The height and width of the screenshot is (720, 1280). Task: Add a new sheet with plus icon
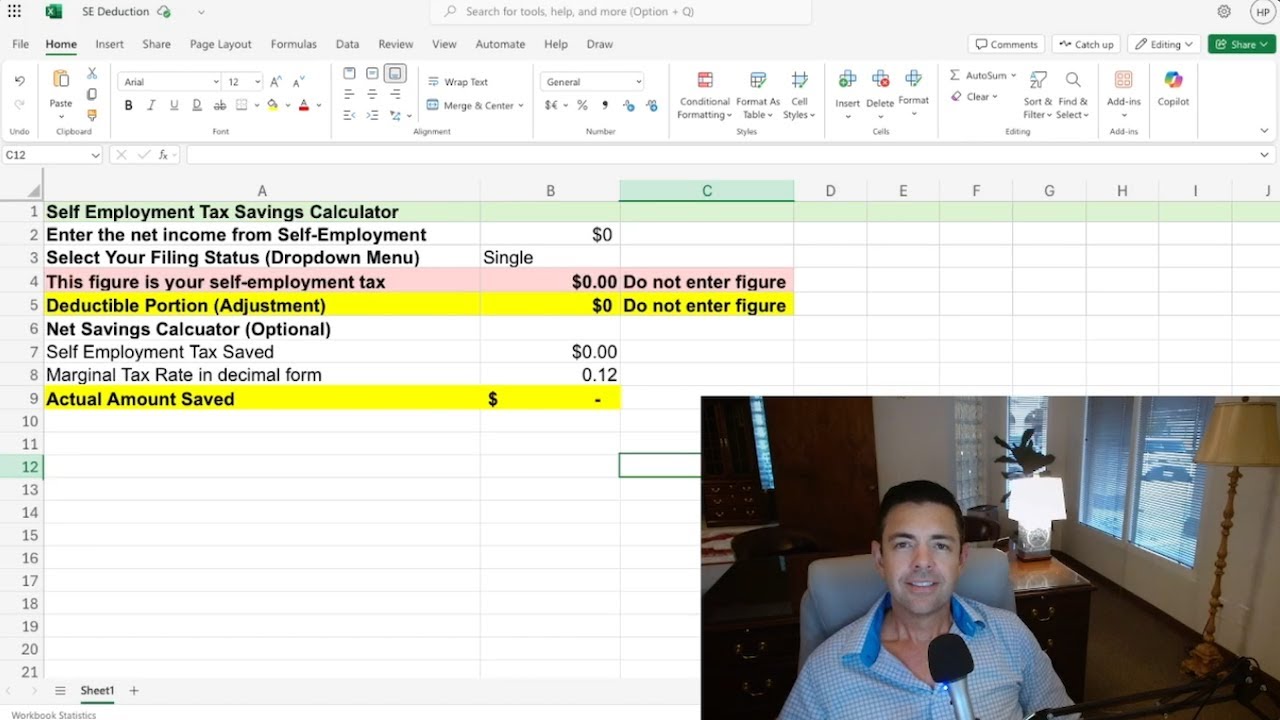click(x=134, y=690)
